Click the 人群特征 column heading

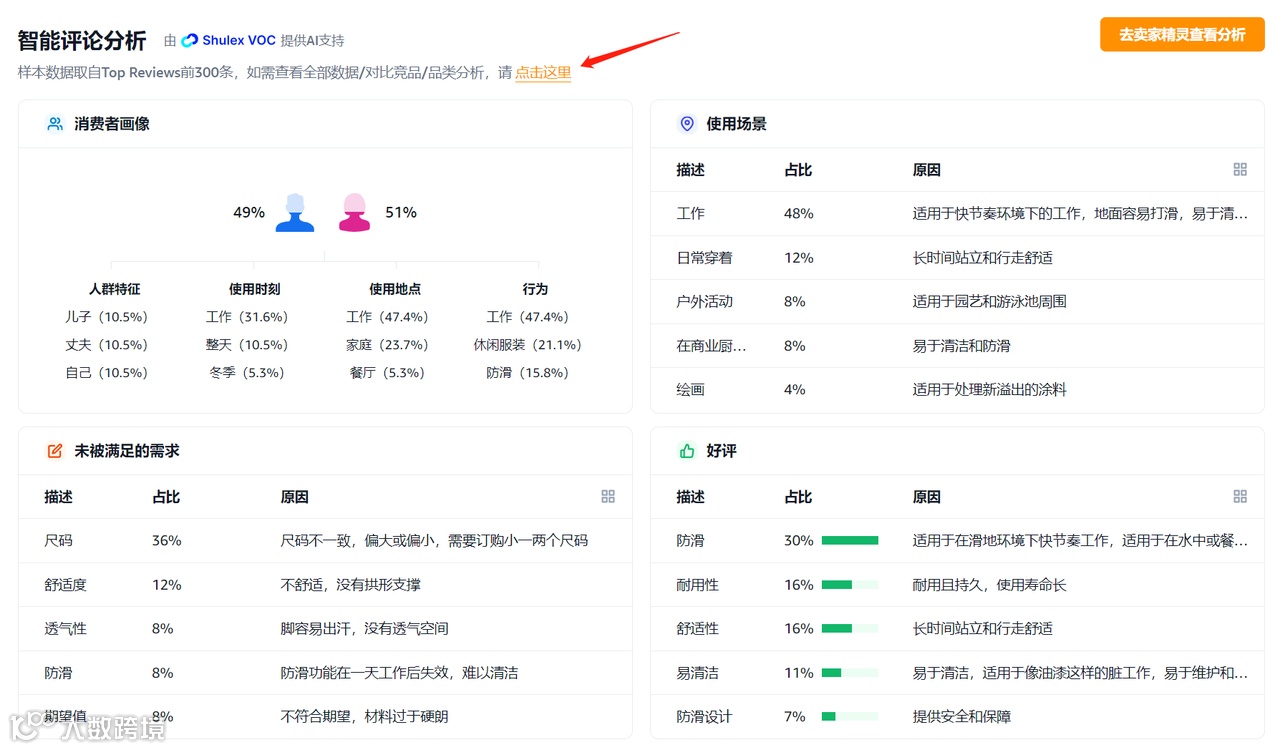coord(115,289)
